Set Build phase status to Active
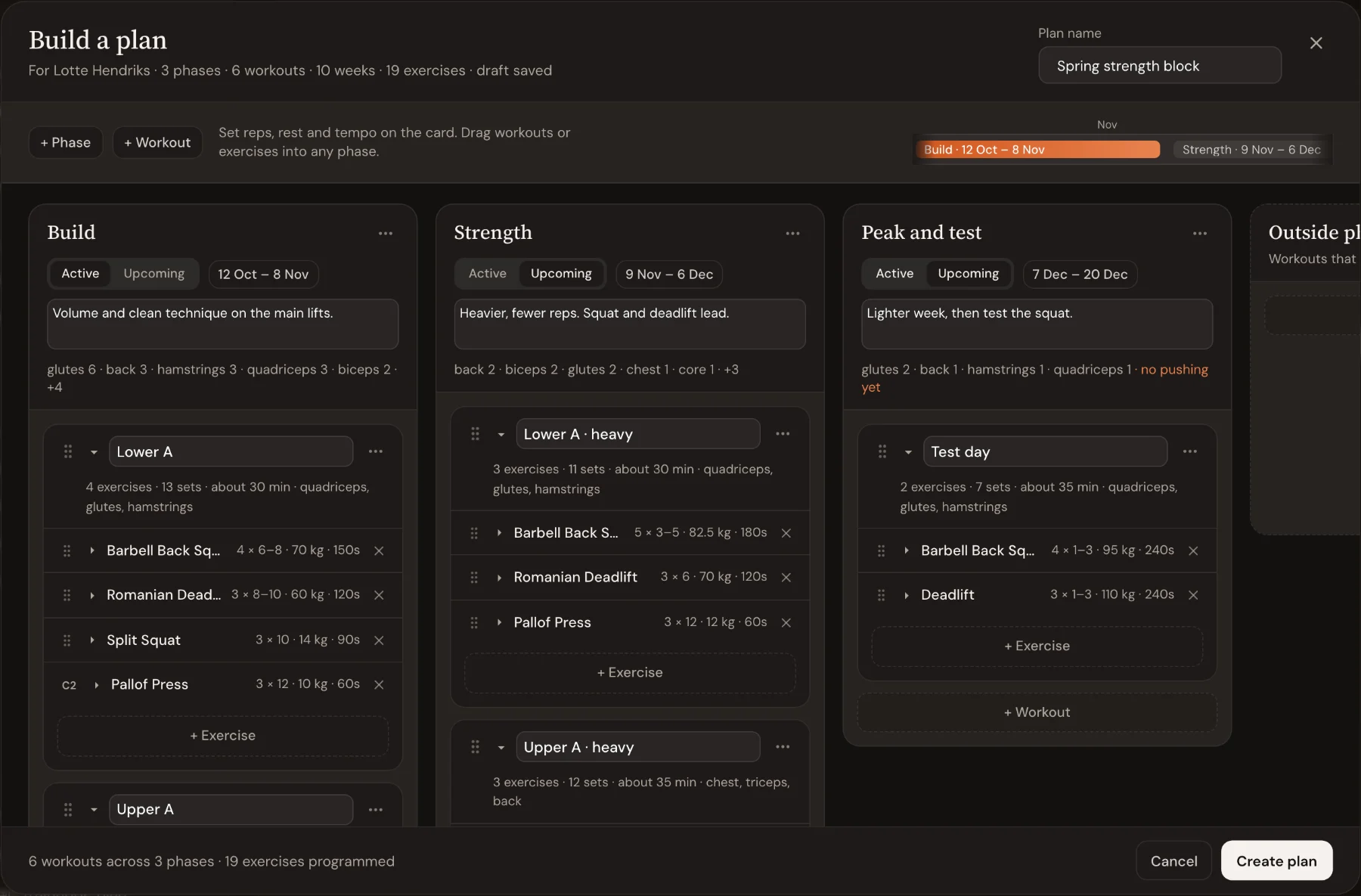Viewport: 1361px width, 896px height. pos(80,273)
